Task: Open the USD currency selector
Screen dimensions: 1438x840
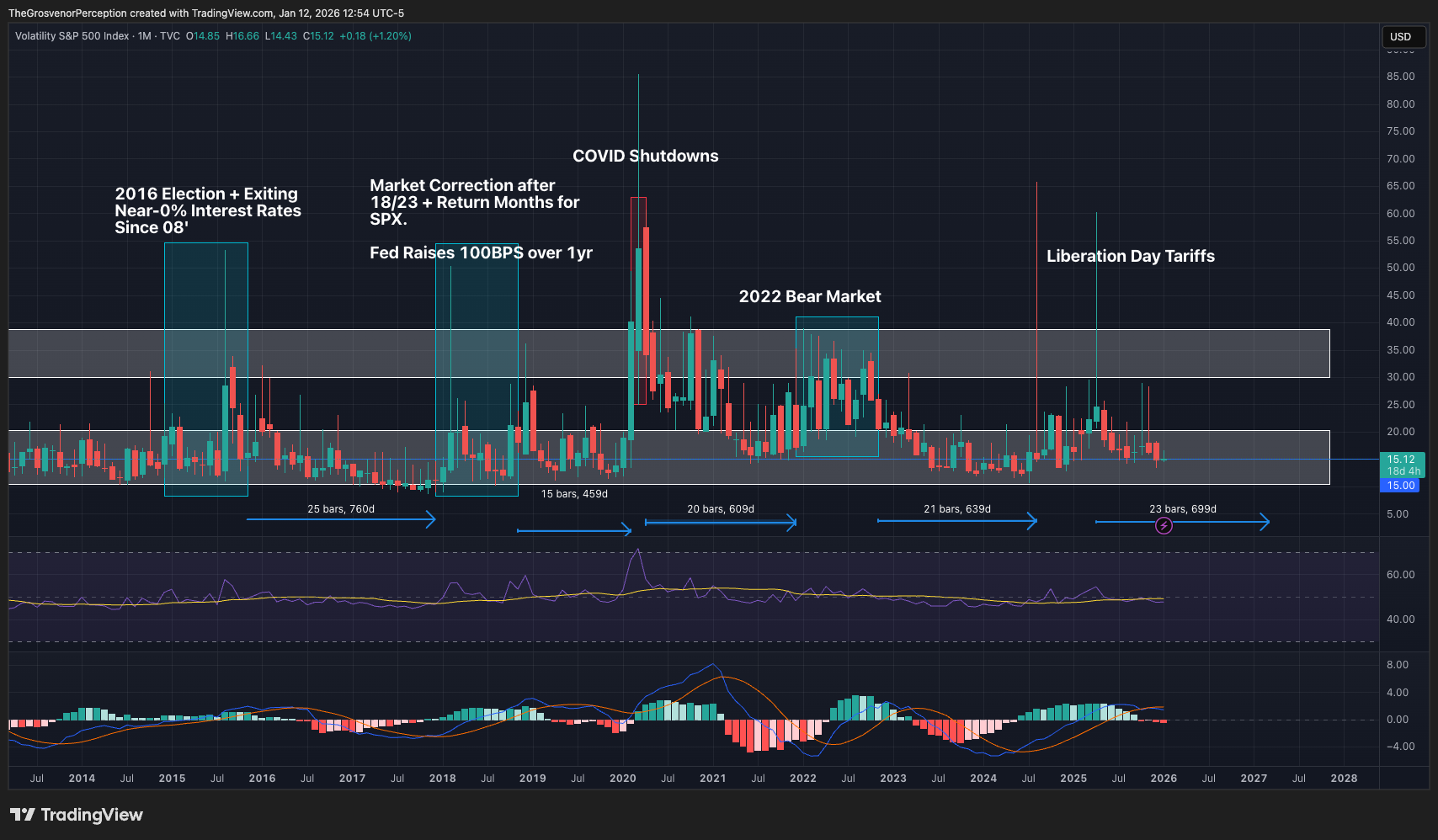Action: point(1402,37)
